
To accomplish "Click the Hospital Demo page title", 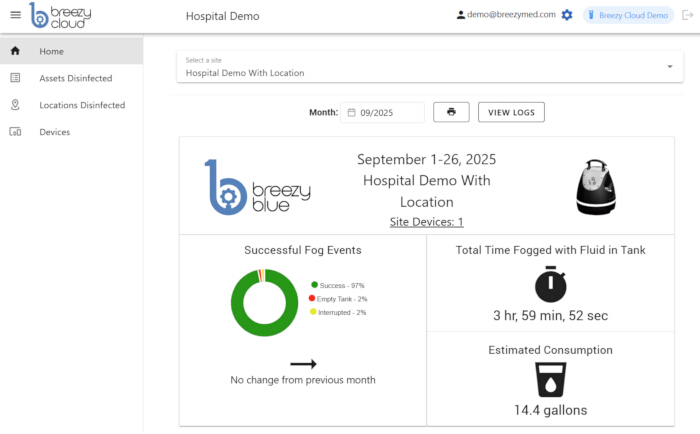I will (x=222, y=16).
